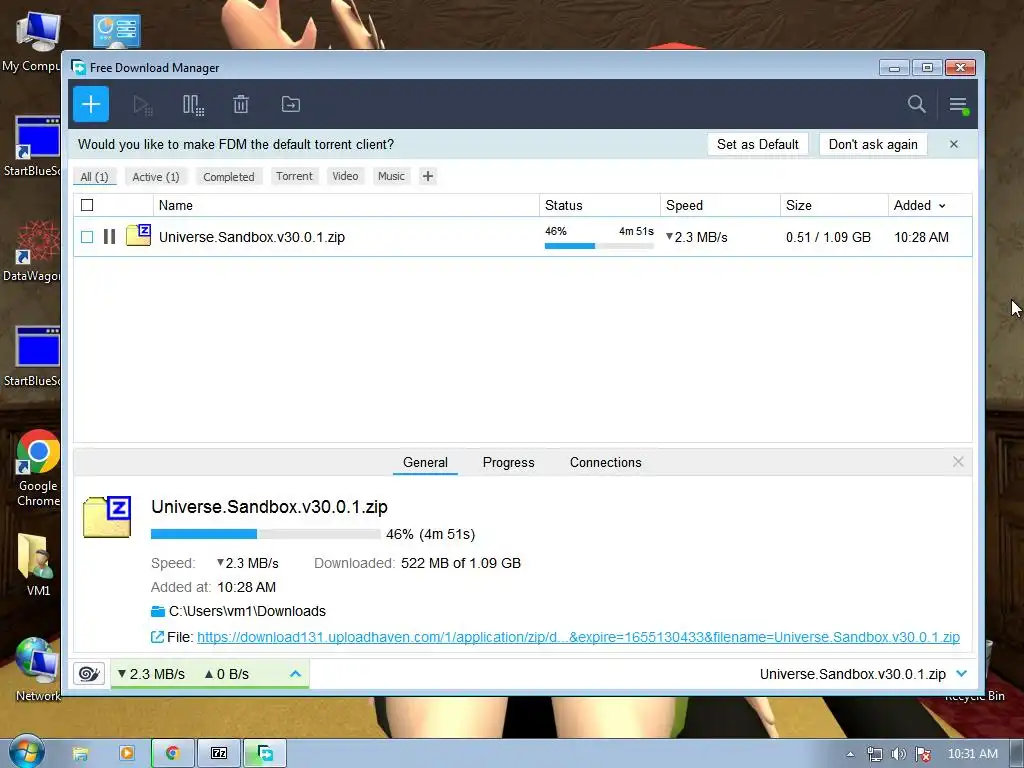Sort downloads by Status column header
The image size is (1024, 768).
tap(600, 205)
